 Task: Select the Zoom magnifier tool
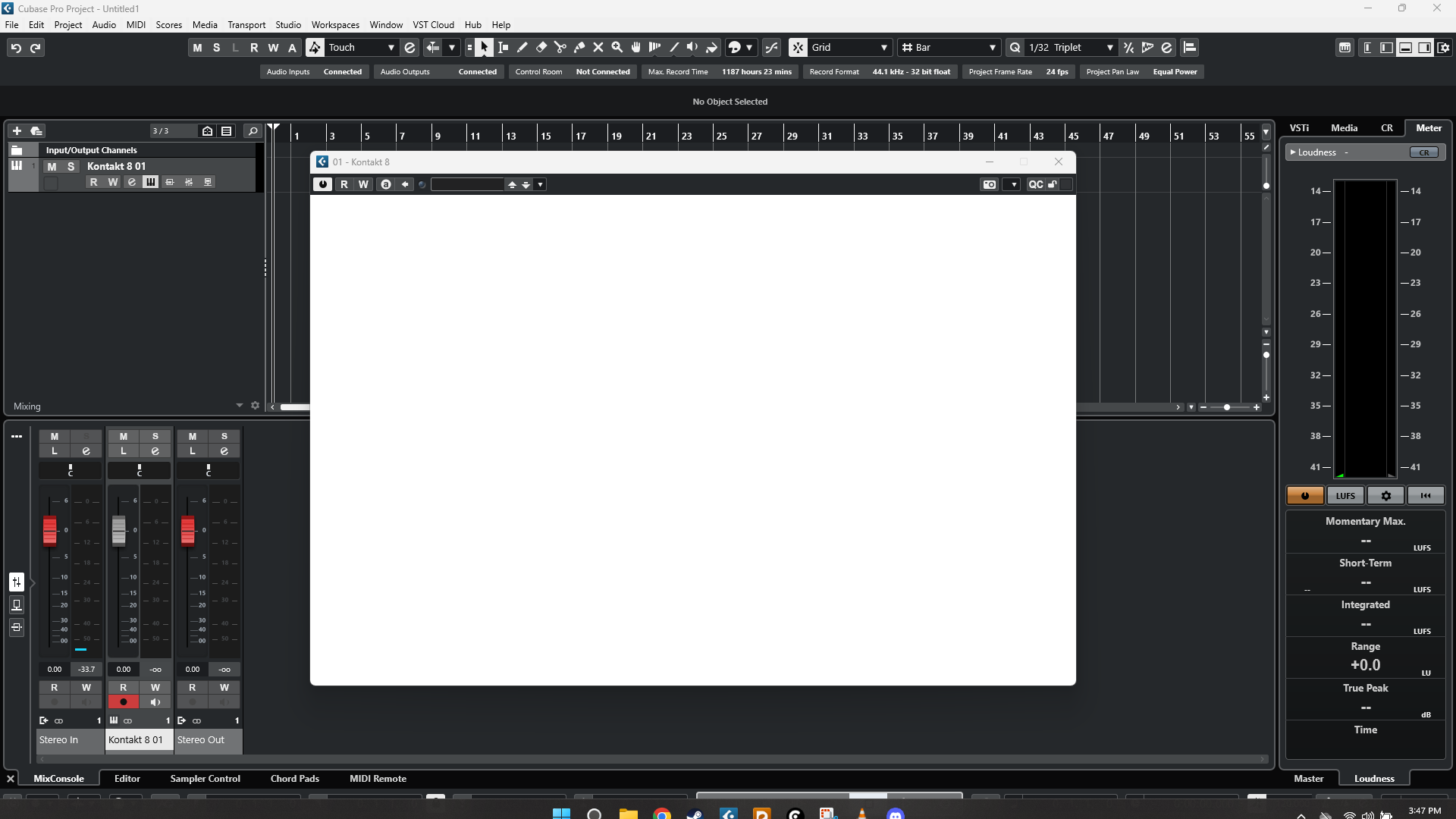(x=617, y=47)
